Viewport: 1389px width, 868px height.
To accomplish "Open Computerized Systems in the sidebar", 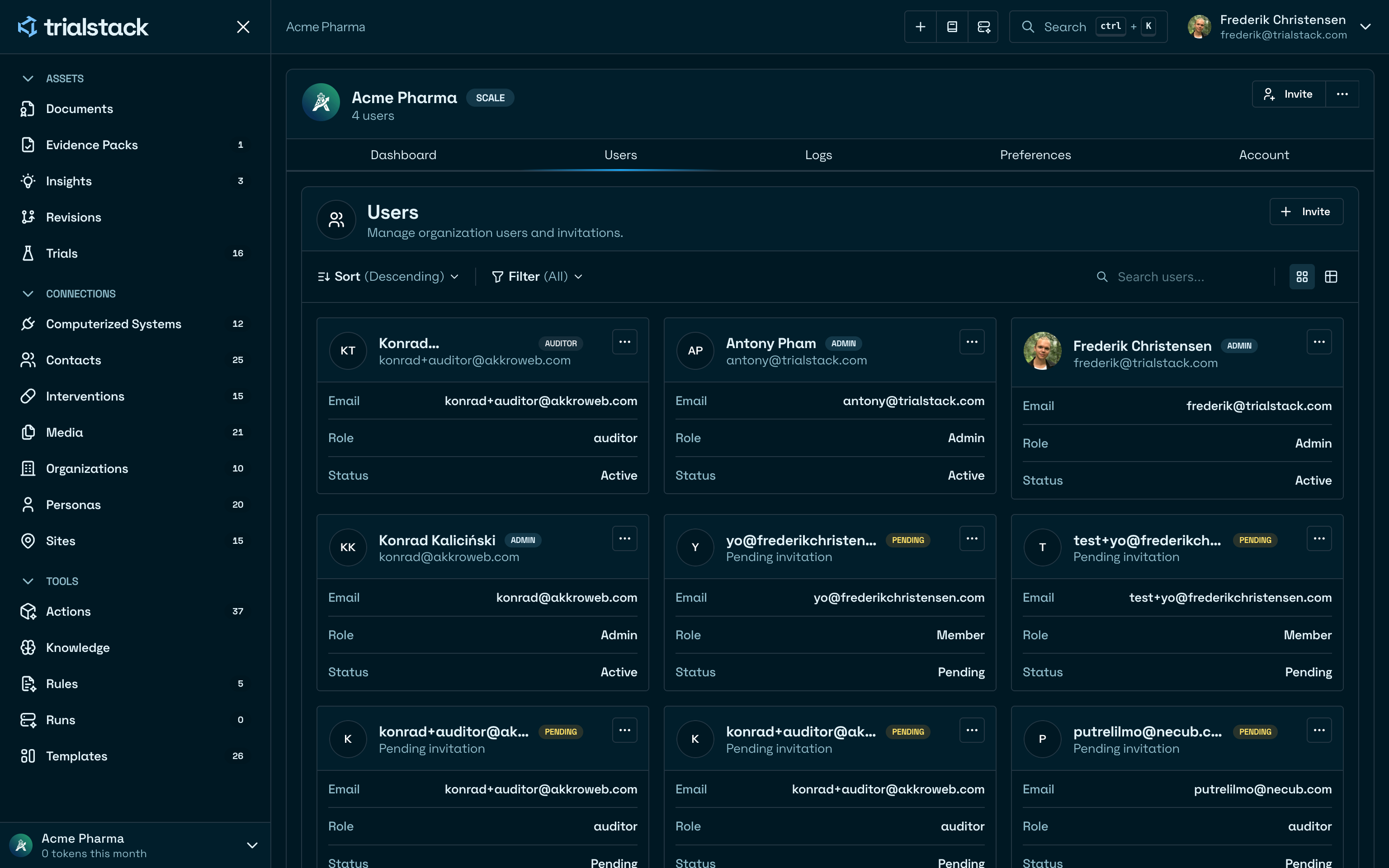I will [x=136, y=324].
